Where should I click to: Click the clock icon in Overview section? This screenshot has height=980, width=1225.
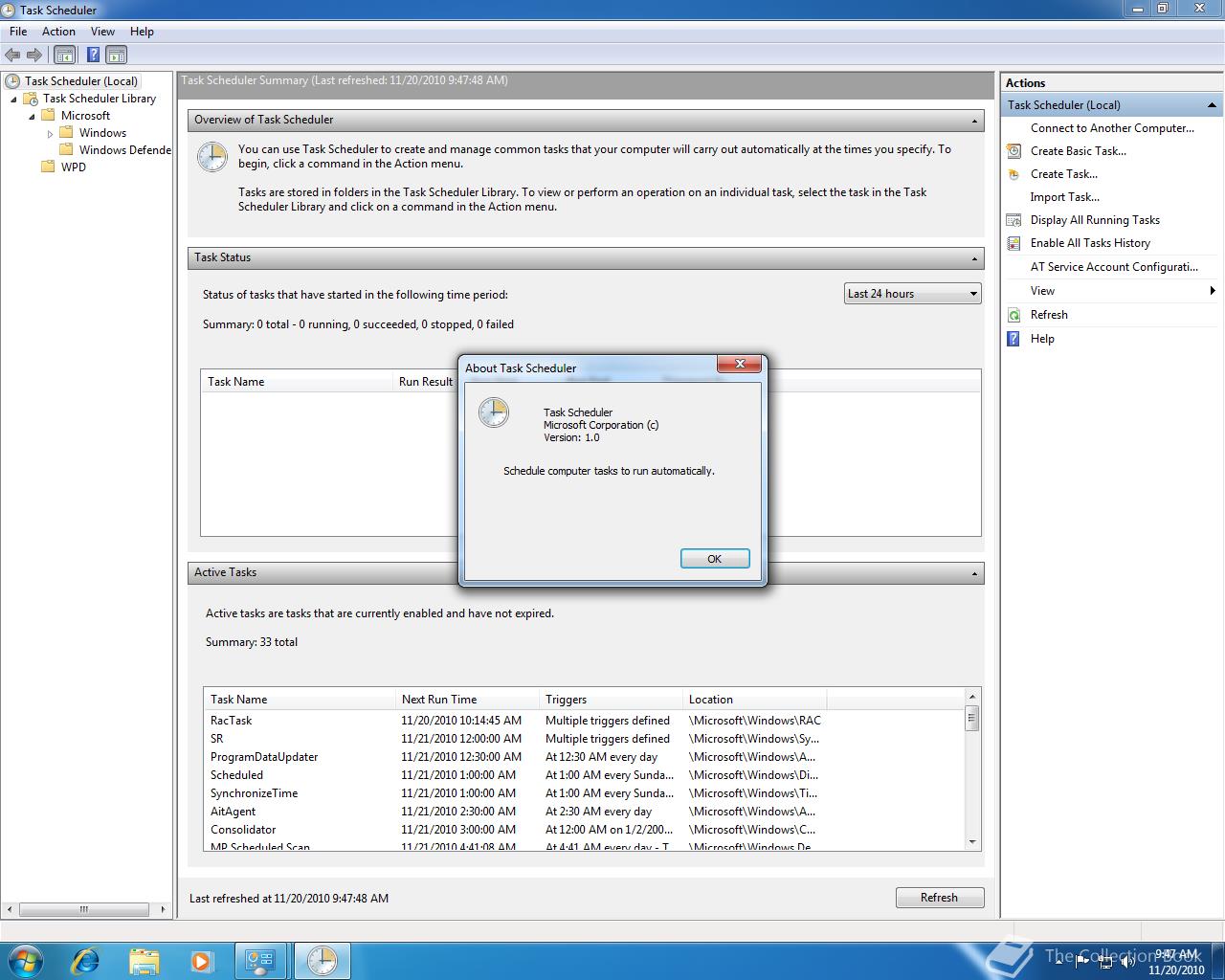click(x=212, y=157)
